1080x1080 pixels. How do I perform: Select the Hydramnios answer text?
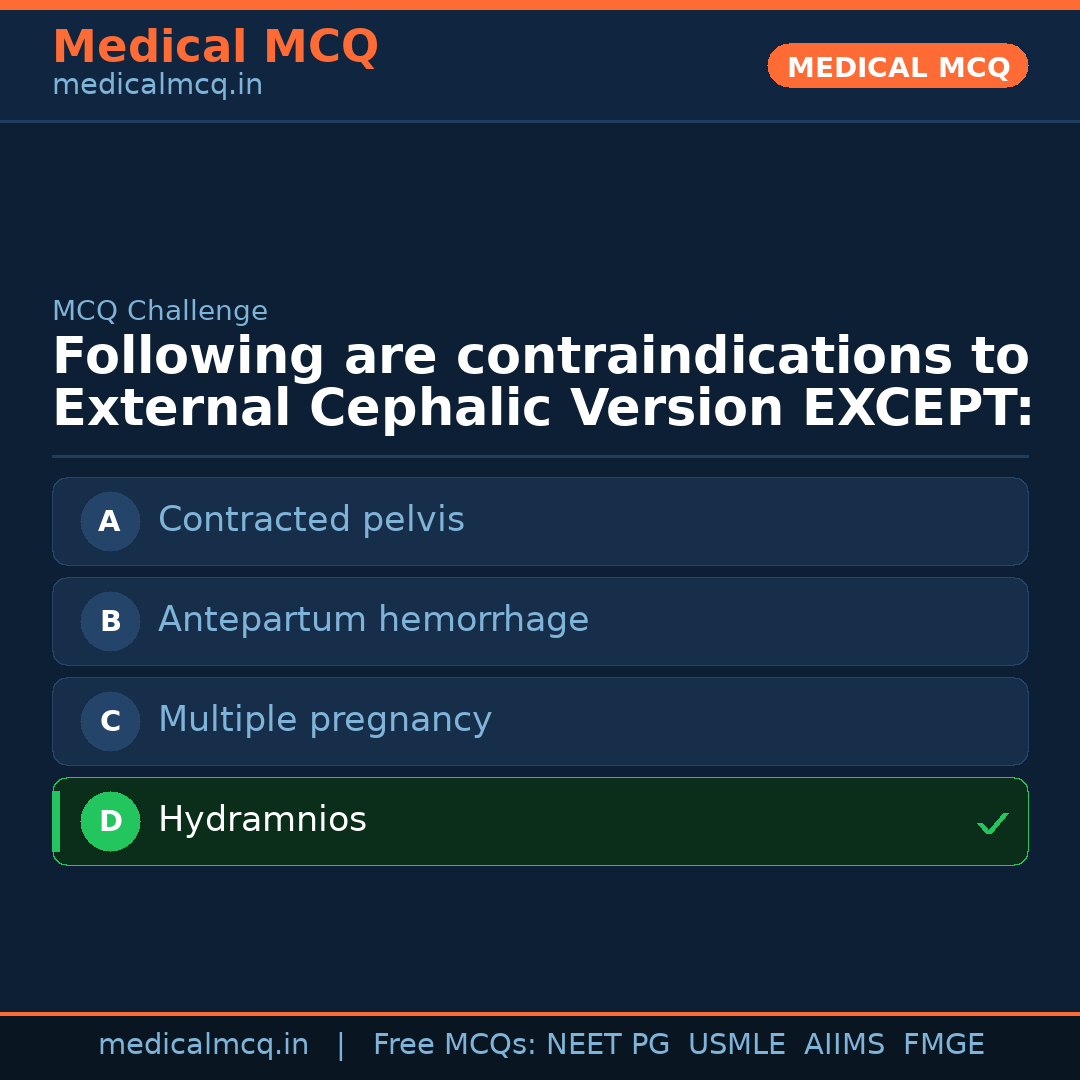pos(262,820)
